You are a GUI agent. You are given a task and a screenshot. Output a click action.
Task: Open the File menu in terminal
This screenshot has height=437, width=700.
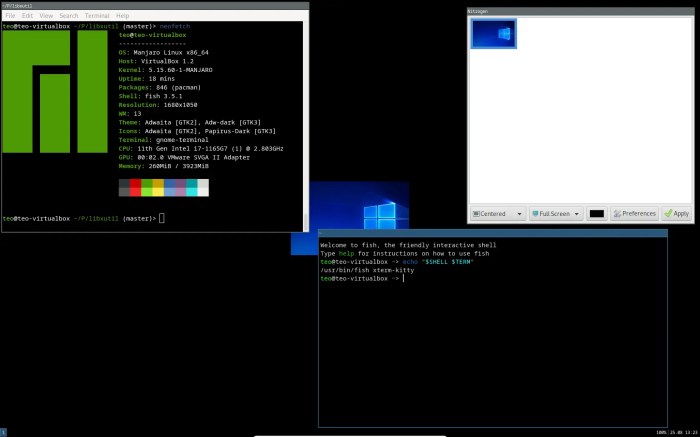(x=10, y=16)
